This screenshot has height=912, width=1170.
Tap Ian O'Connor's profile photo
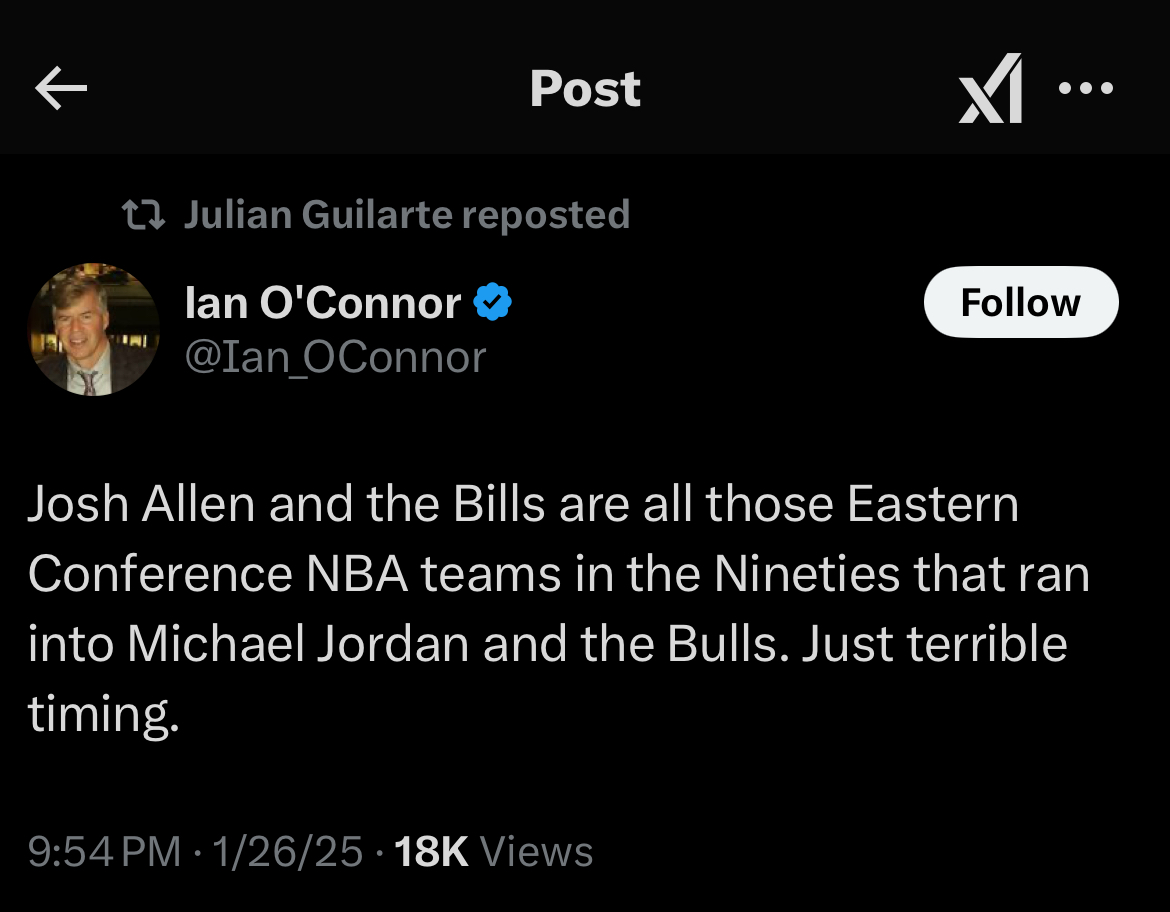(x=93, y=329)
